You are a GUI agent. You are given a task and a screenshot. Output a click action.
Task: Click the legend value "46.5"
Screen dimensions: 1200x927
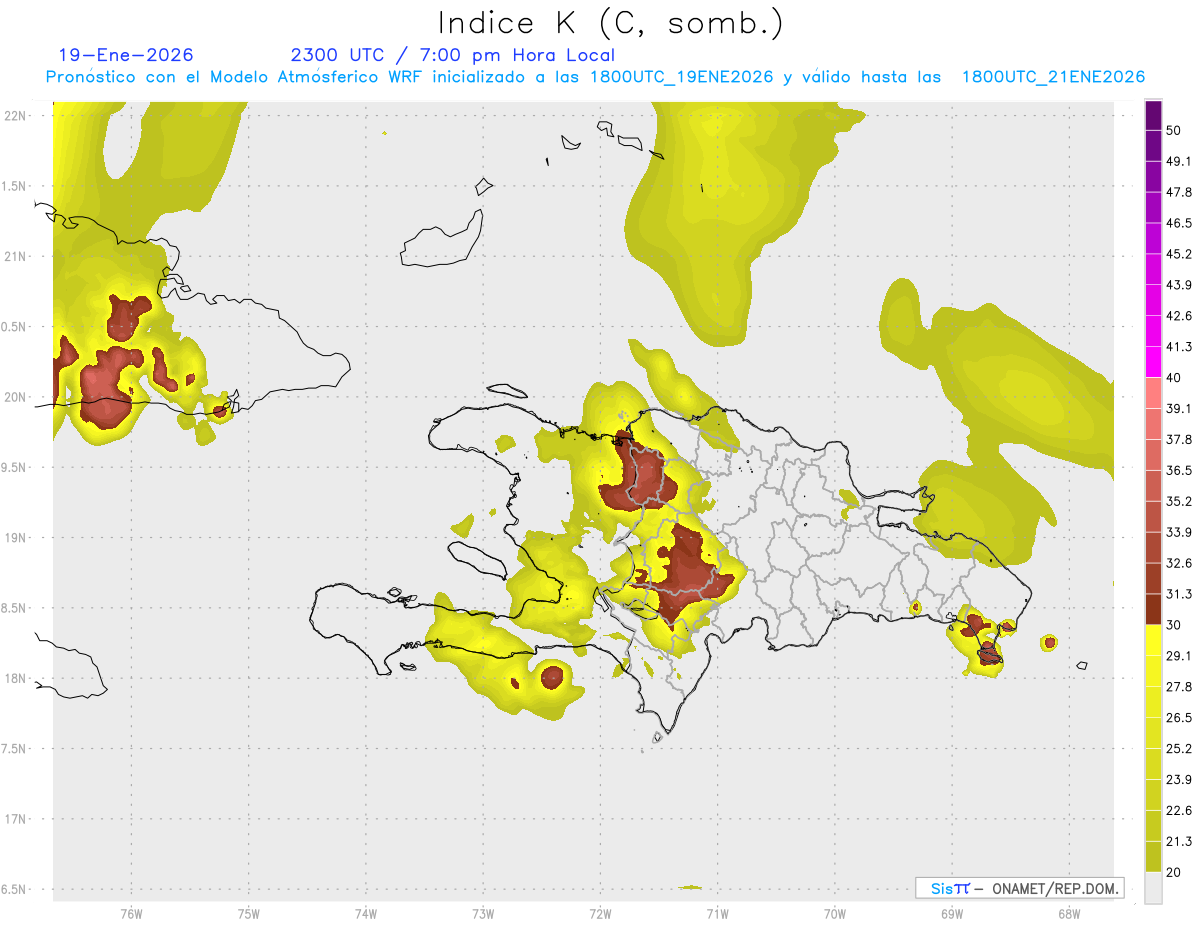[1179, 223]
